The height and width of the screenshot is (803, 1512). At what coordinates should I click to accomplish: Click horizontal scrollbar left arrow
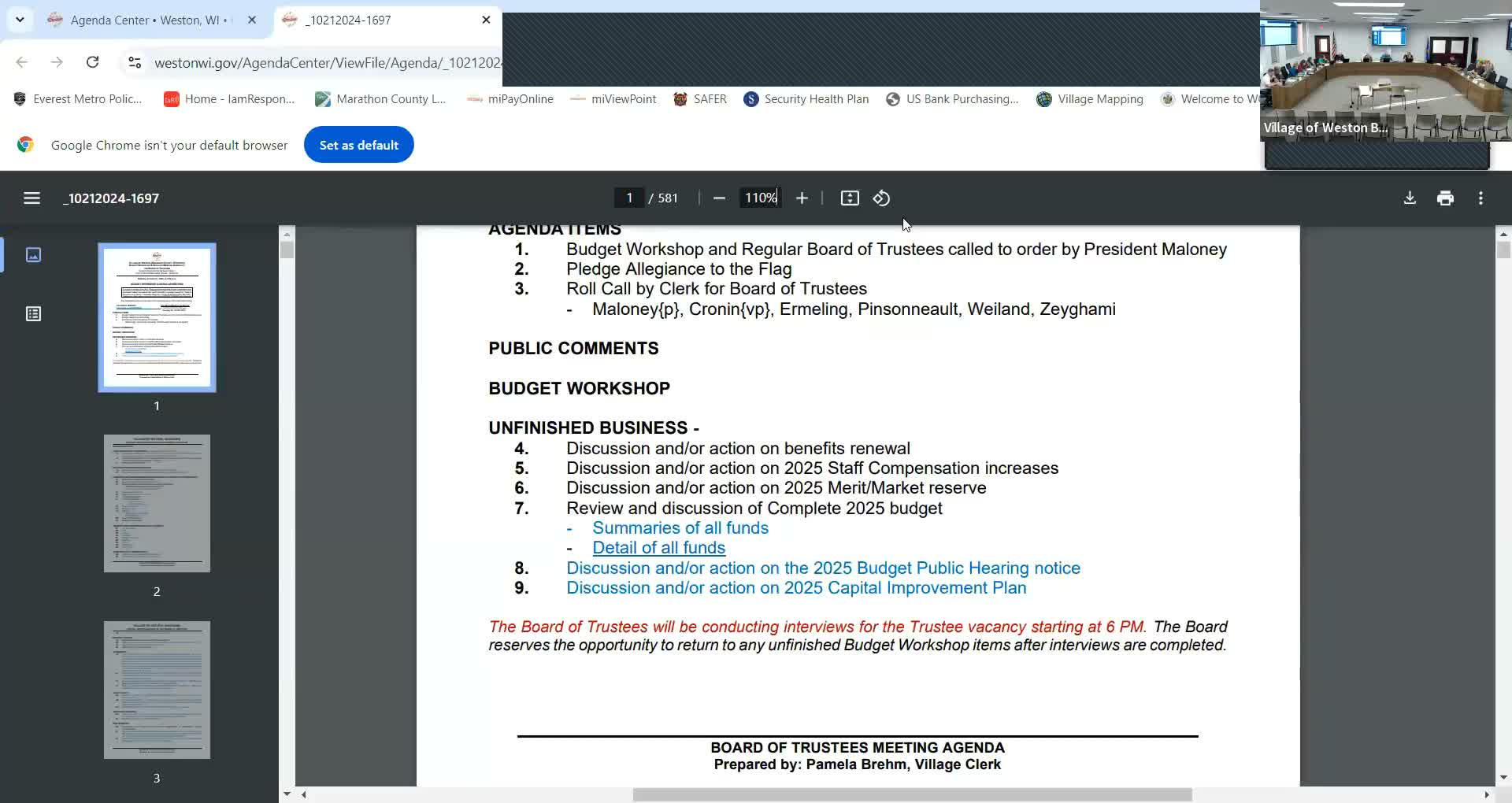[304, 795]
